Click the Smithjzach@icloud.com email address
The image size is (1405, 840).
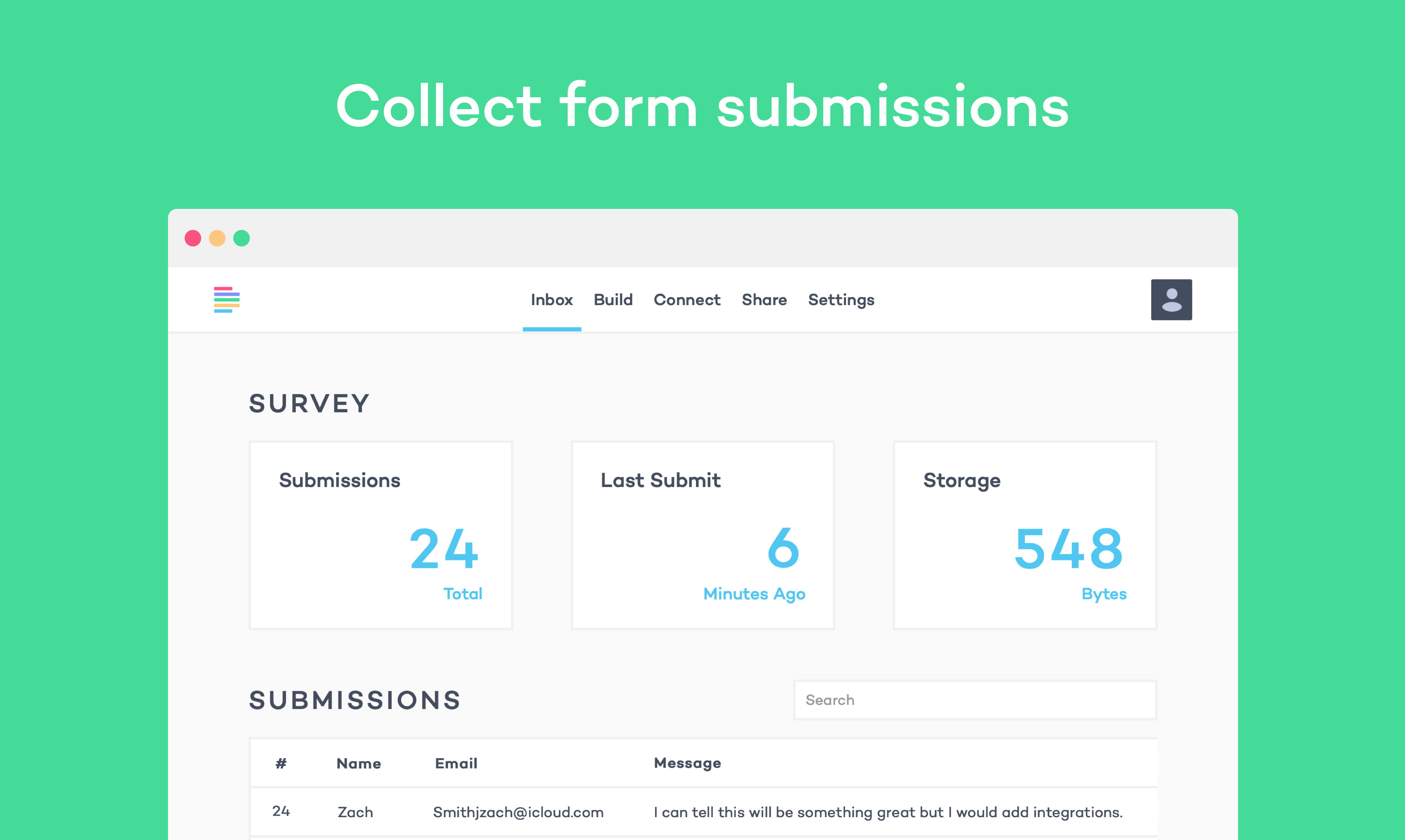tap(518, 812)
